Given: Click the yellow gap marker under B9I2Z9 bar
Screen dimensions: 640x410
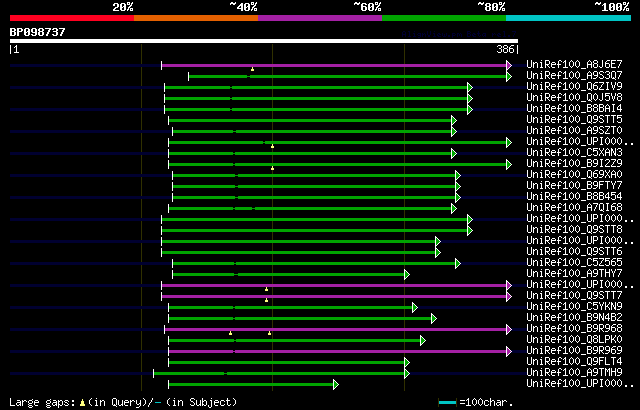Looking at the screenshot, I should click(272, 168).
